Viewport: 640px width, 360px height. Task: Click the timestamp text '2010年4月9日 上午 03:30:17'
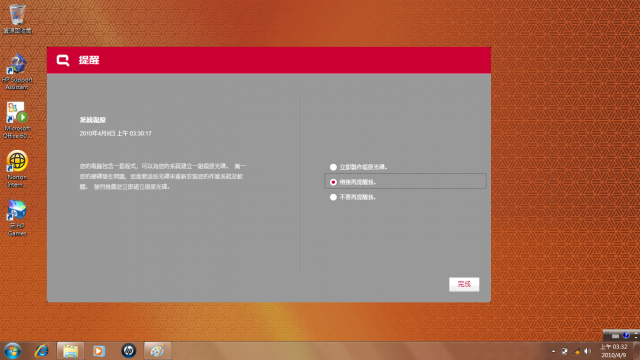[116, 133]
